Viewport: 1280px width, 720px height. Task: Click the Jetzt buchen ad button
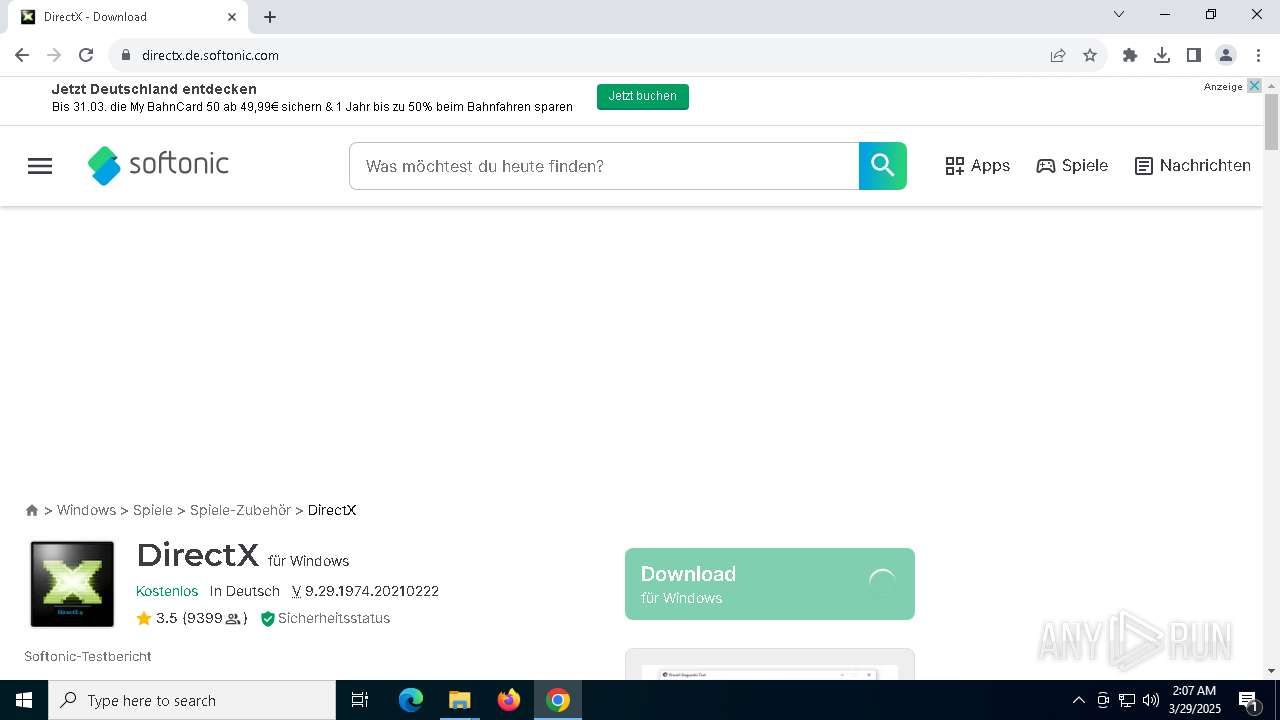(x=643, y=97)
